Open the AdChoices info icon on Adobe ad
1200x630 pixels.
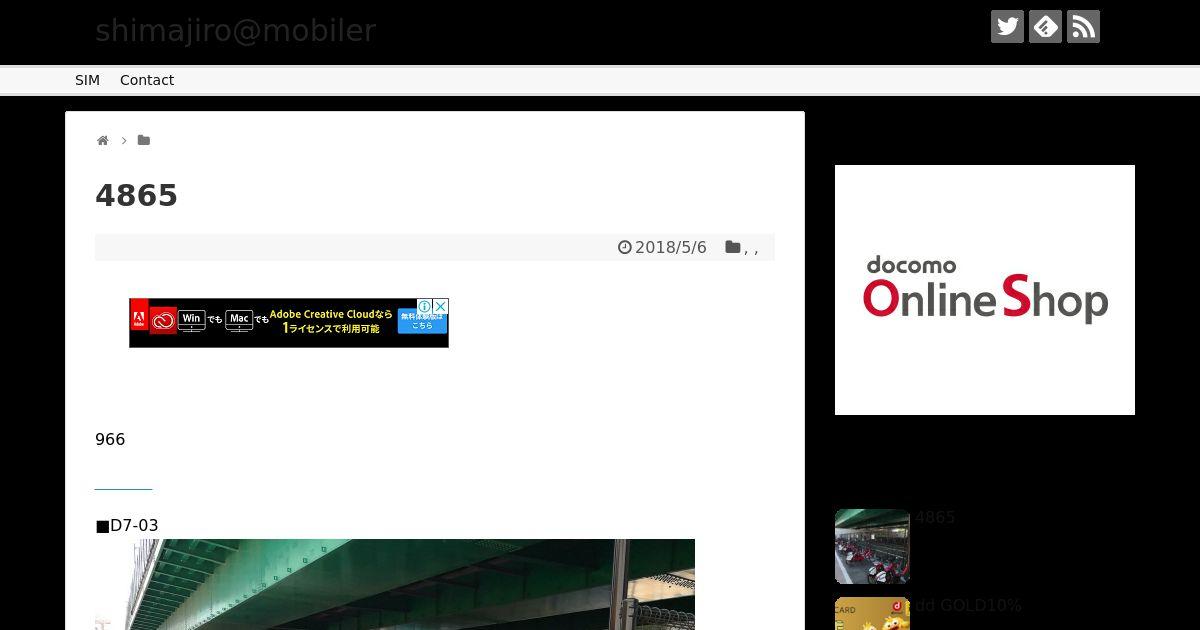pos(425,306)
